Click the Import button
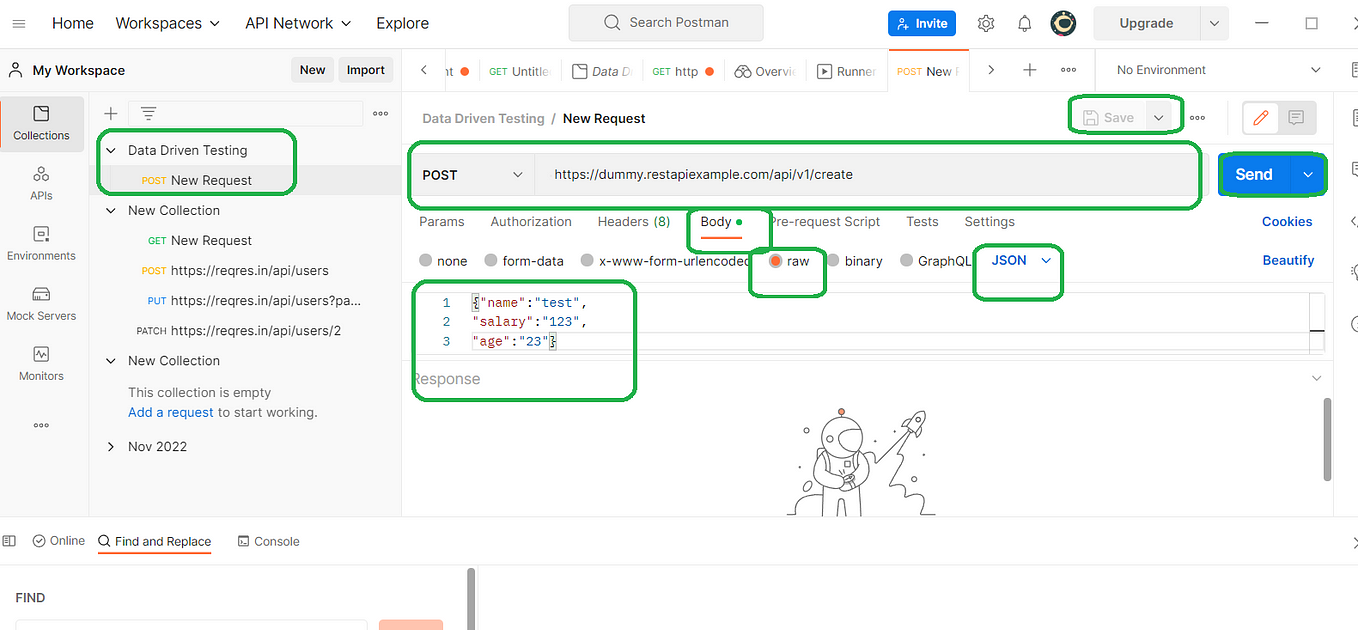 click(x=366, y=70)
